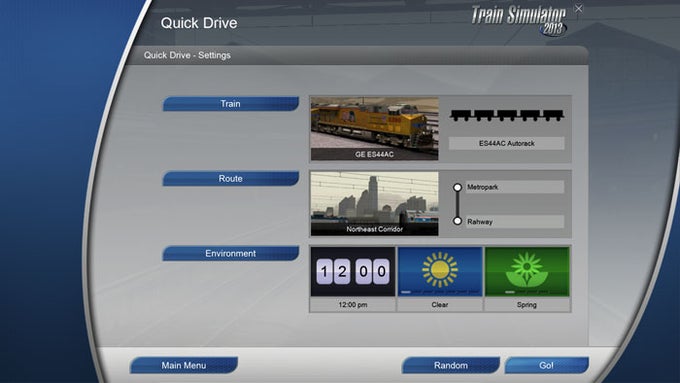Click the Quick Drive page title
The width and height of the screenshot is (680, 383).
[x=199, y=23]
